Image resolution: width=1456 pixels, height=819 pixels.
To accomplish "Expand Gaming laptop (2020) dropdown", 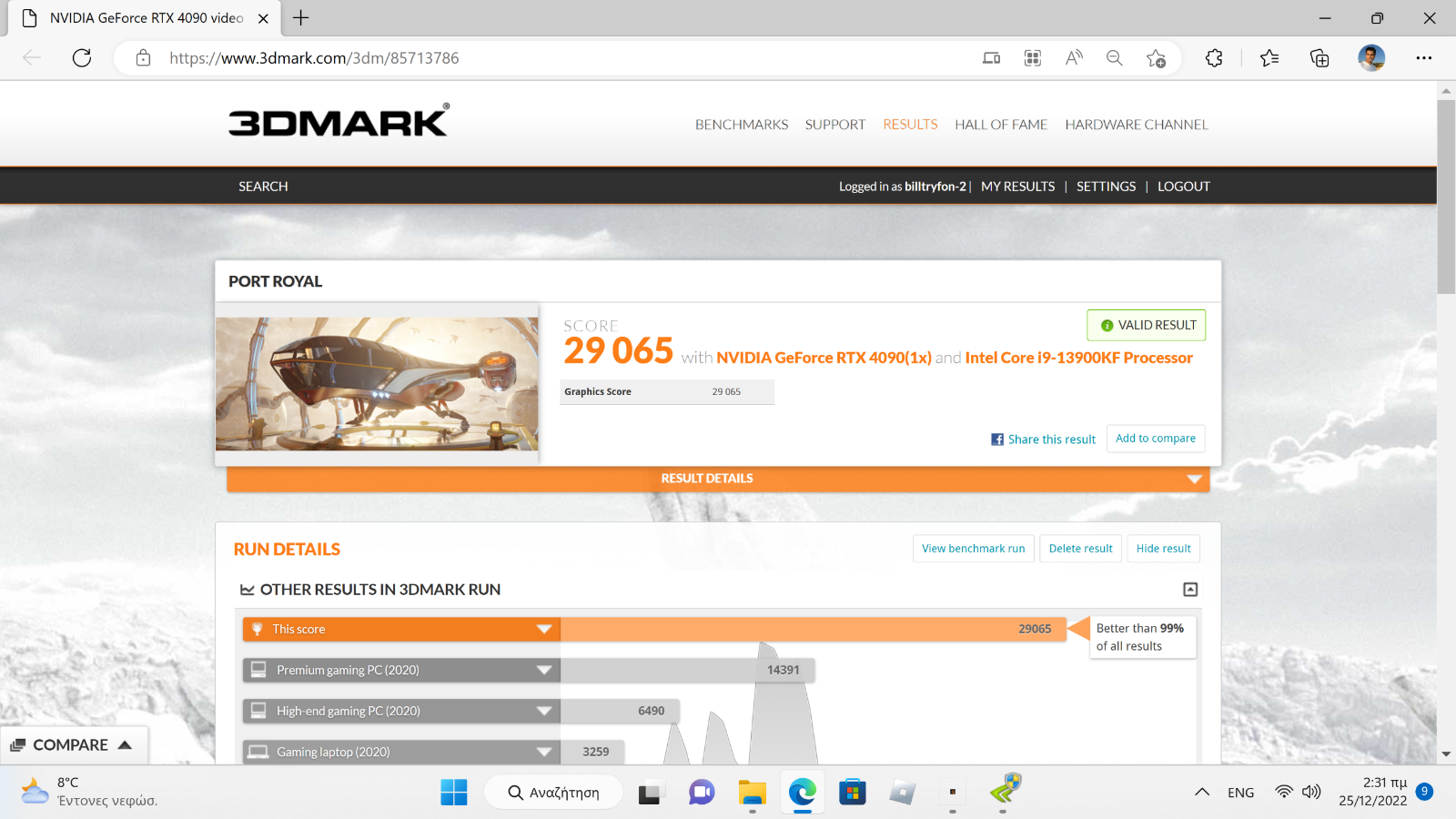I will [544, 753].
